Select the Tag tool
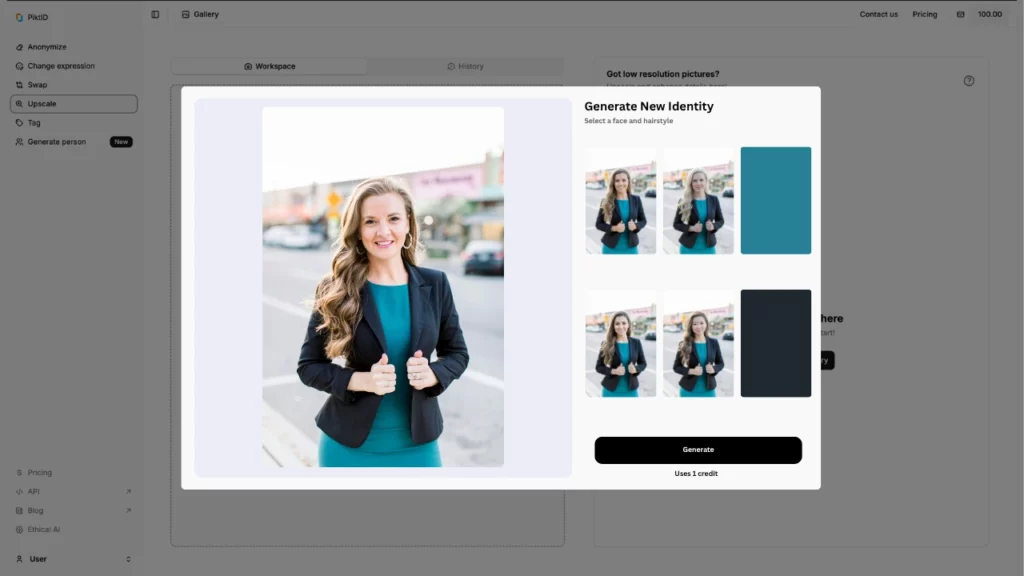Image resolution: width=1024 pixels, height=576 pixels. (36, 122)
